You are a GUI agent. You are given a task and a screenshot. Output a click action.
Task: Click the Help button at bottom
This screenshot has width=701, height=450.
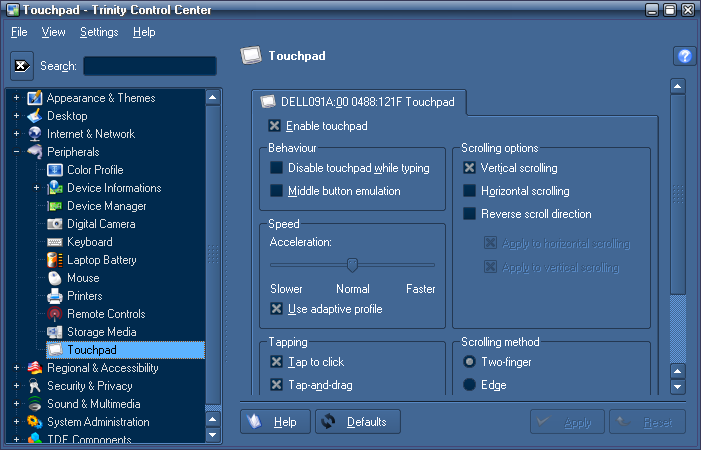[275, 422]
